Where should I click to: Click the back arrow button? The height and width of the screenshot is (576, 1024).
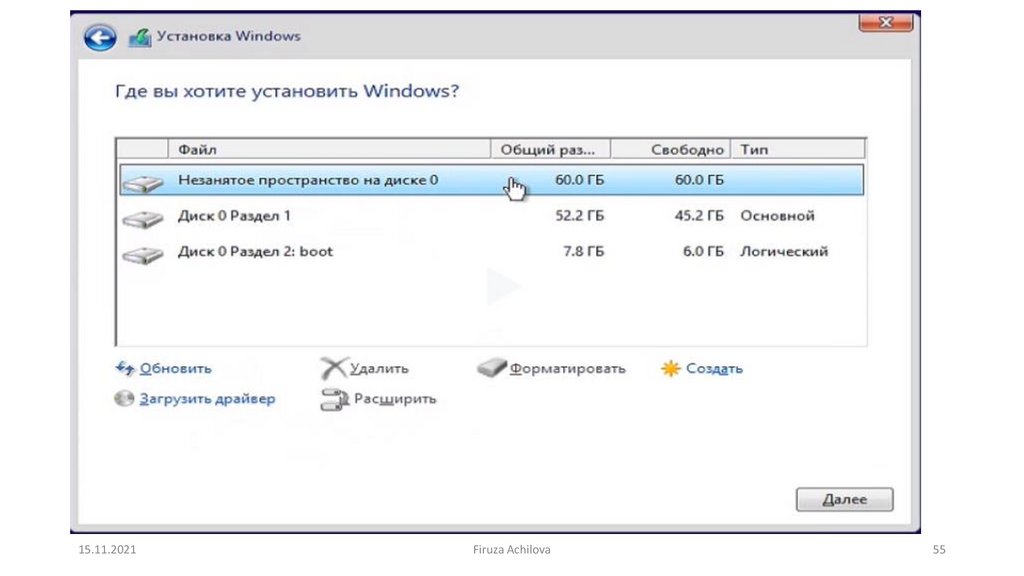tap(100, 38)
